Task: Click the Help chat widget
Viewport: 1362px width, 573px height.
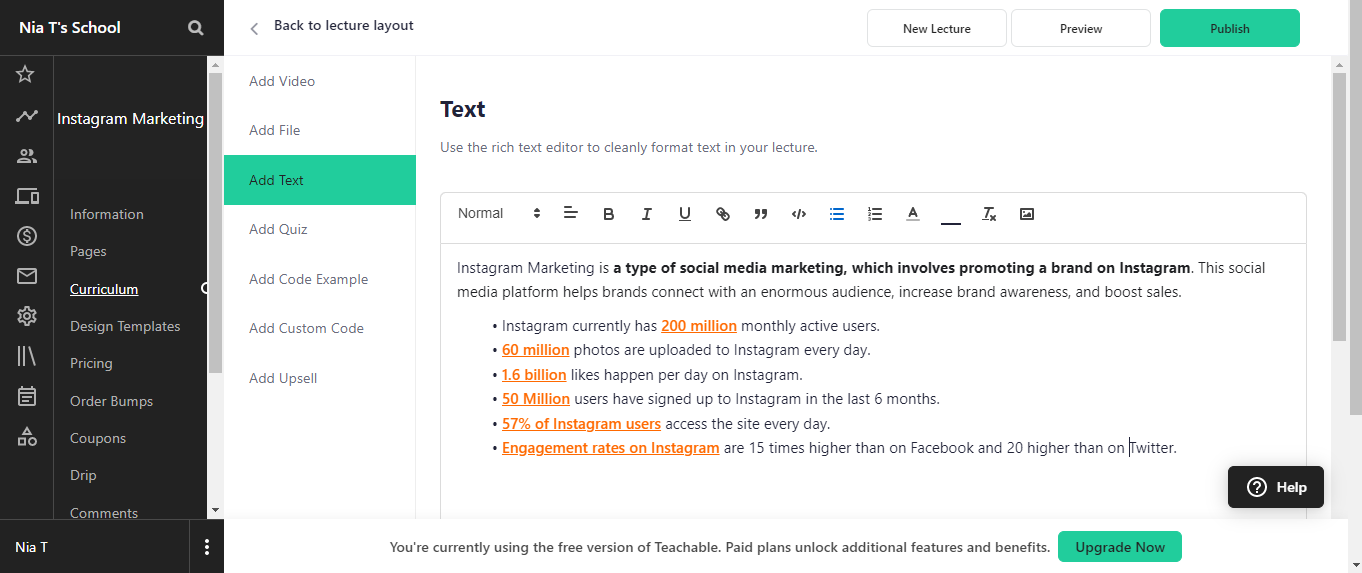Action: tap(1276, 487)
